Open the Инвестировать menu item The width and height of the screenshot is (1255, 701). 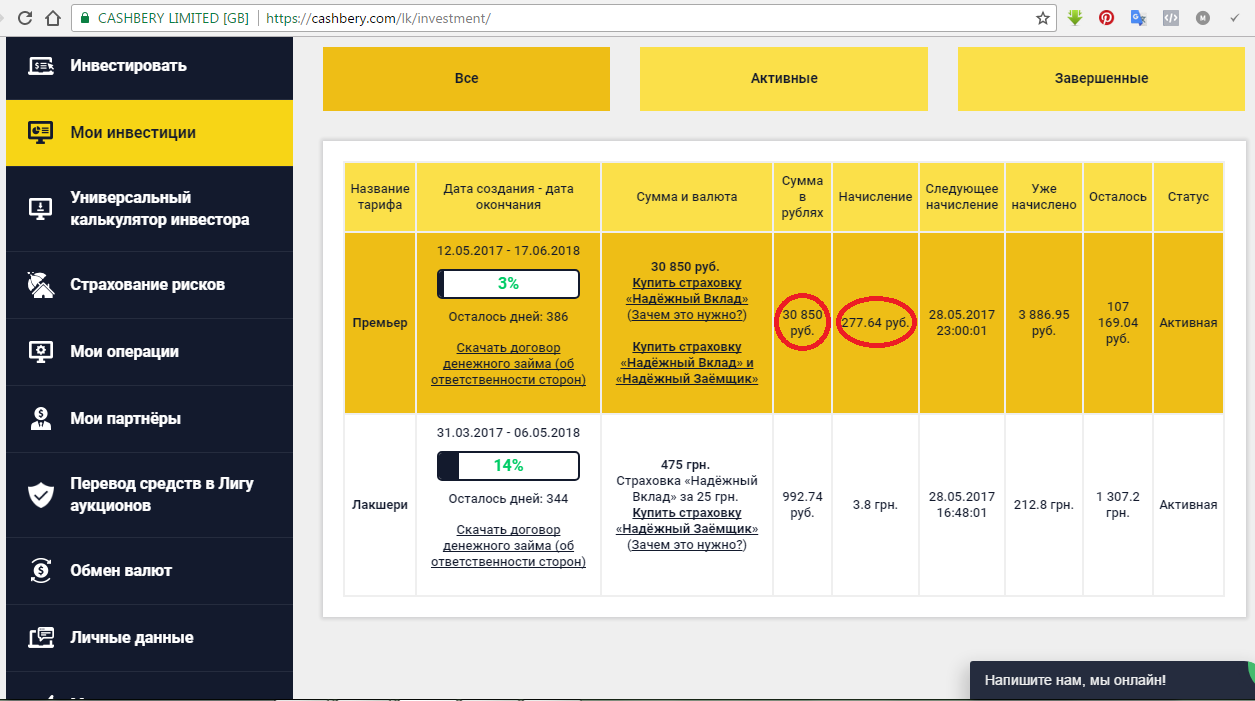[x=149, y=66]
